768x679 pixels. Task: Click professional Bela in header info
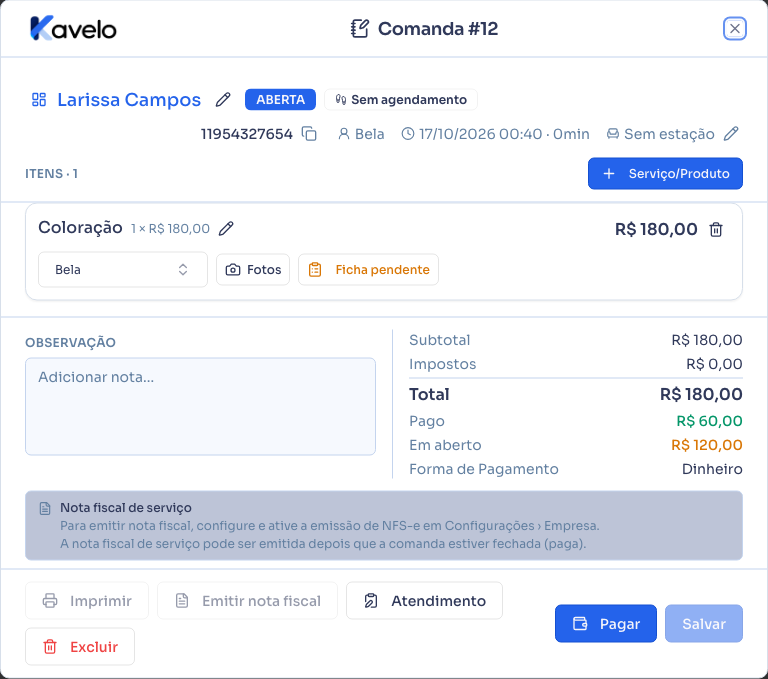[x=361, y=134]
